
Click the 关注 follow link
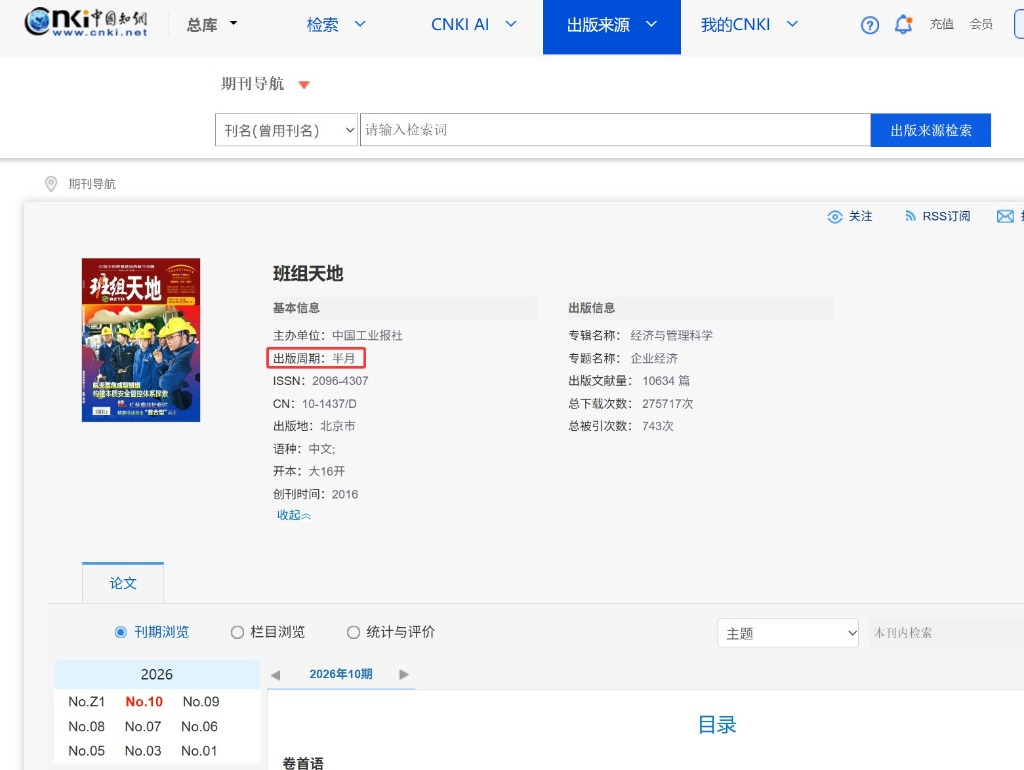860,216
